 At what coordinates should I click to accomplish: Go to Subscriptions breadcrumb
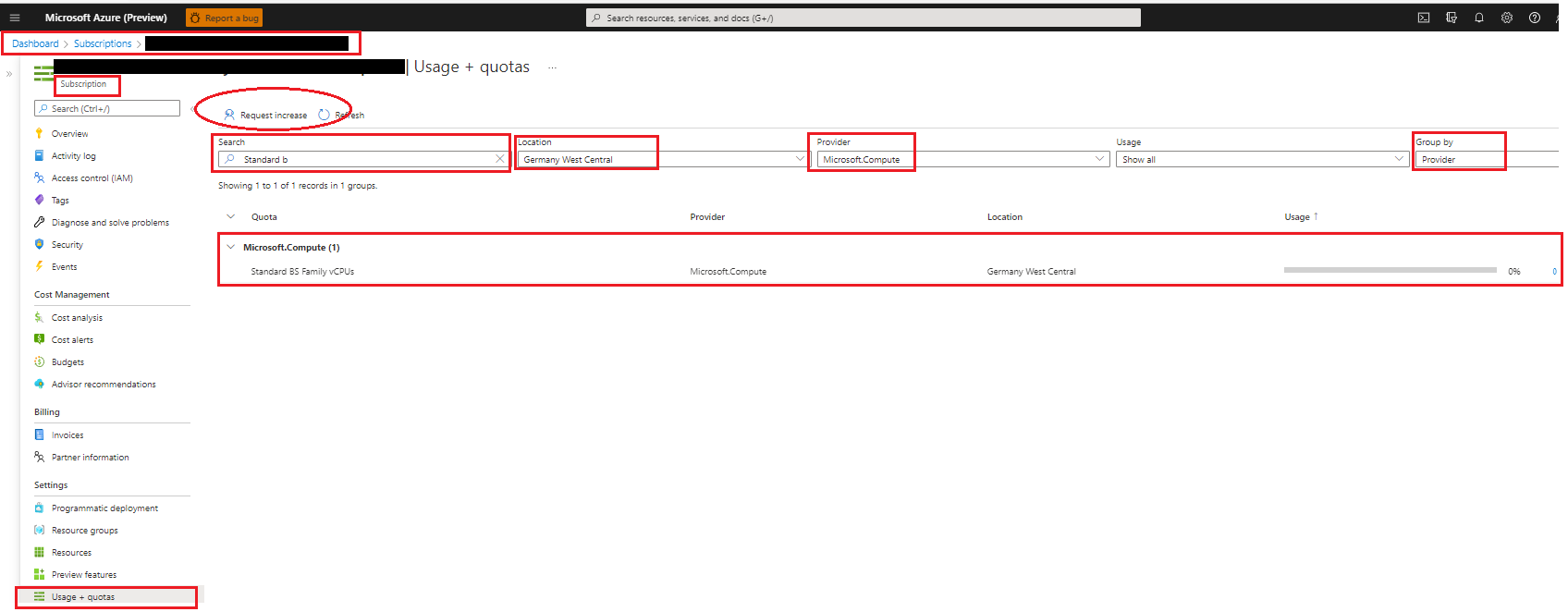tap(103, 43)
